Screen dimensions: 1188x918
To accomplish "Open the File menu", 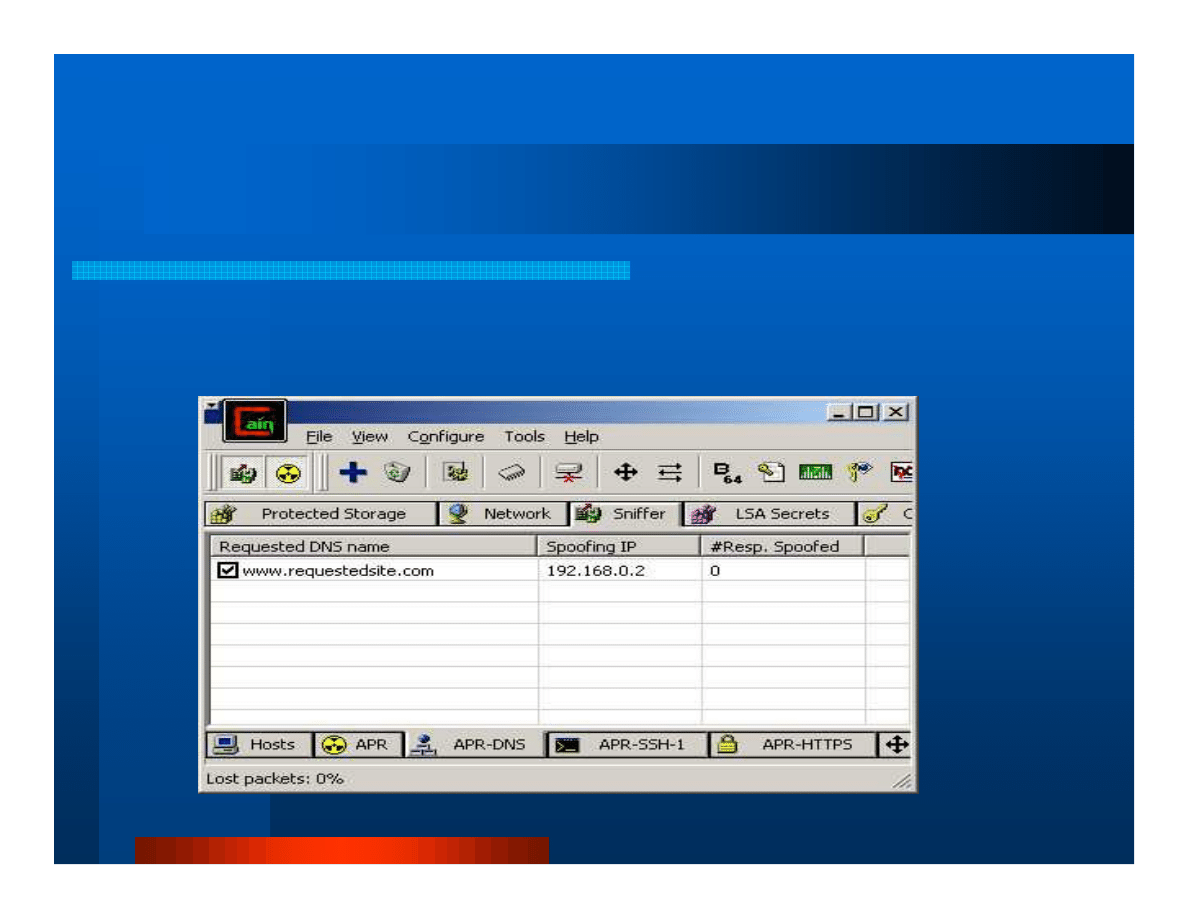I will coord(319,436).
